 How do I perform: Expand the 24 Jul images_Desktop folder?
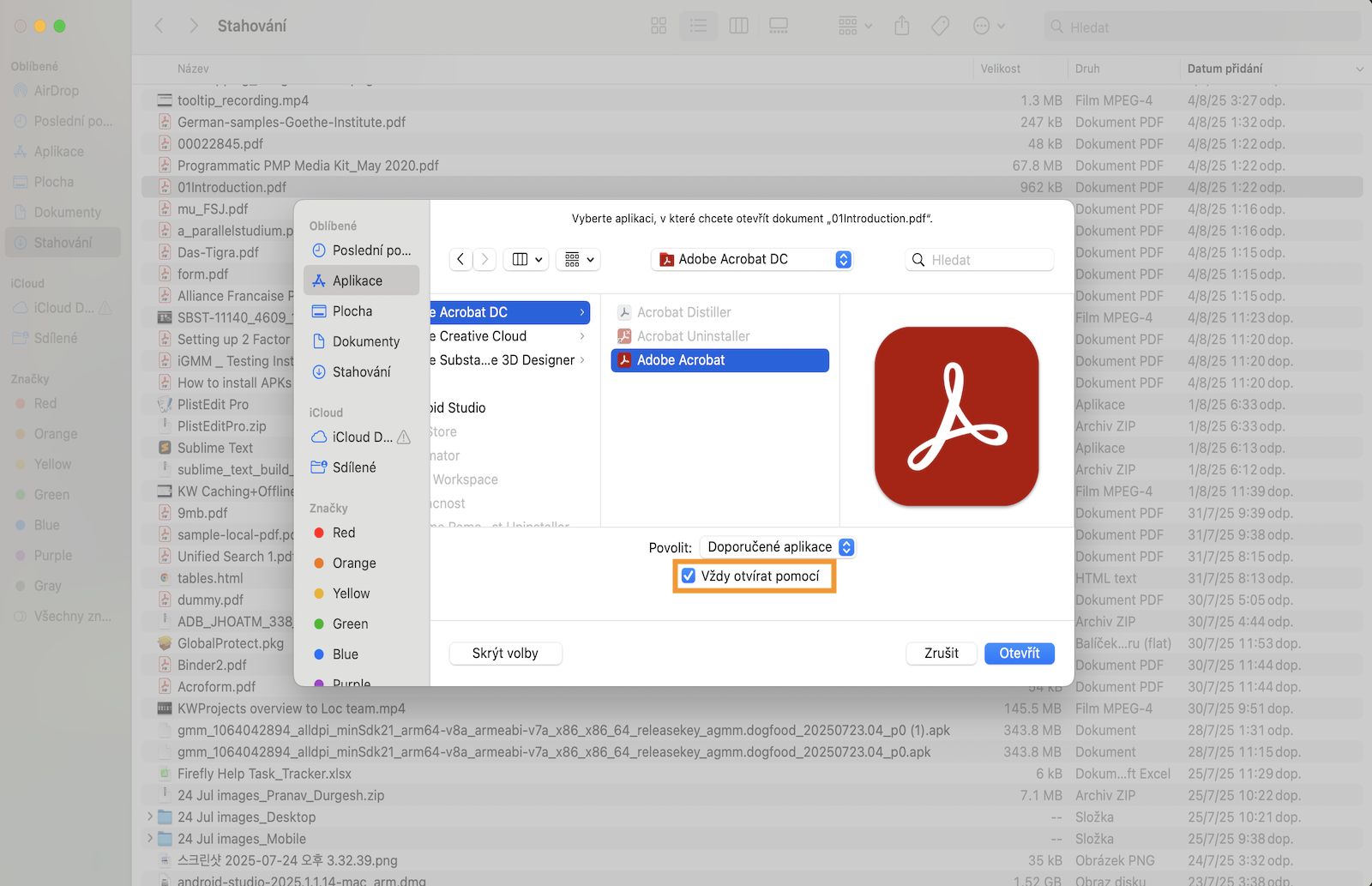pos(151,817)
